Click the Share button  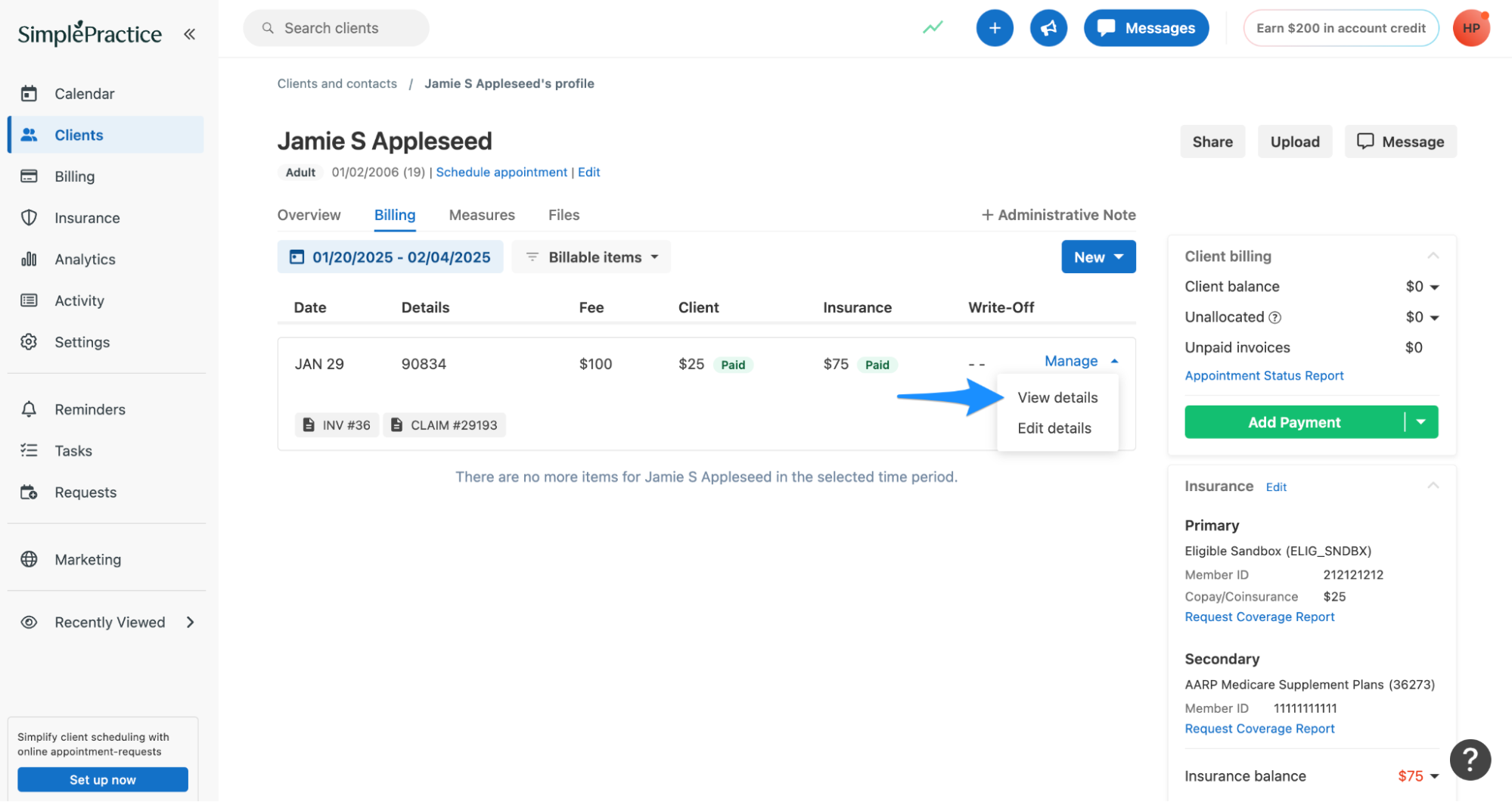(x=1212, y=142)
